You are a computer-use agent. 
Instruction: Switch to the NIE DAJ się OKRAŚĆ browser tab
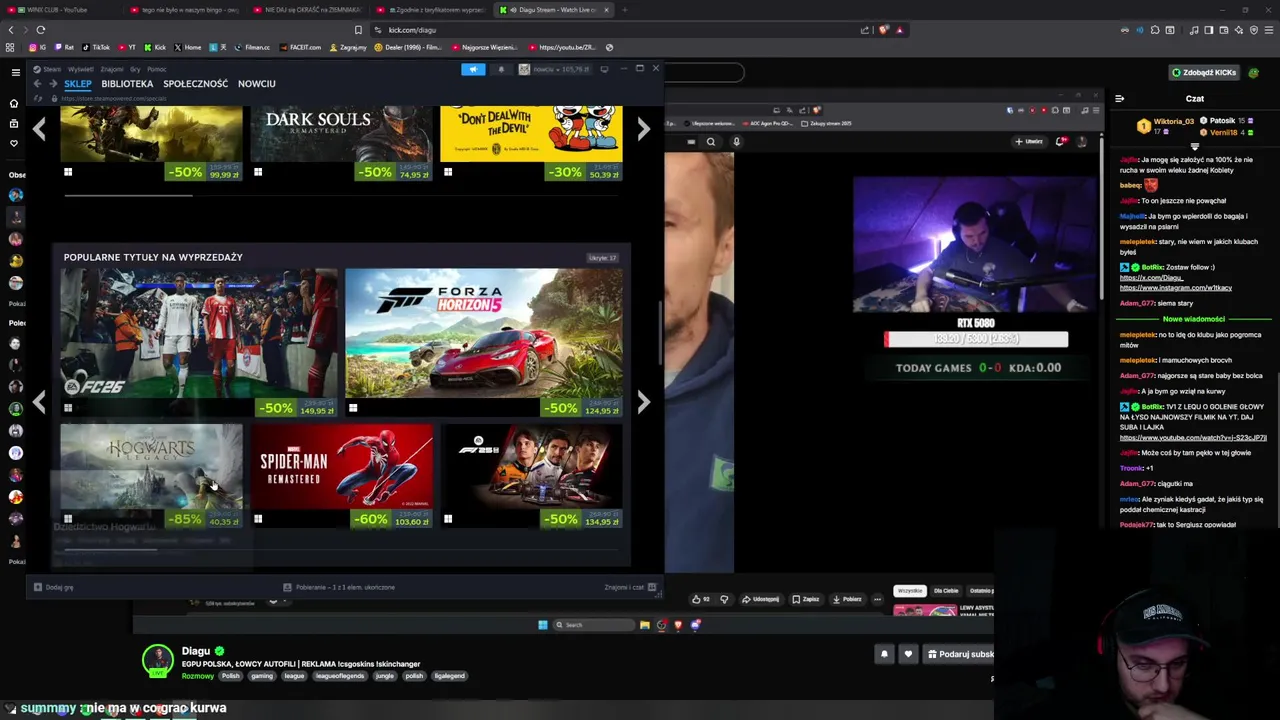pyautogui.click(x=306, y=10)
